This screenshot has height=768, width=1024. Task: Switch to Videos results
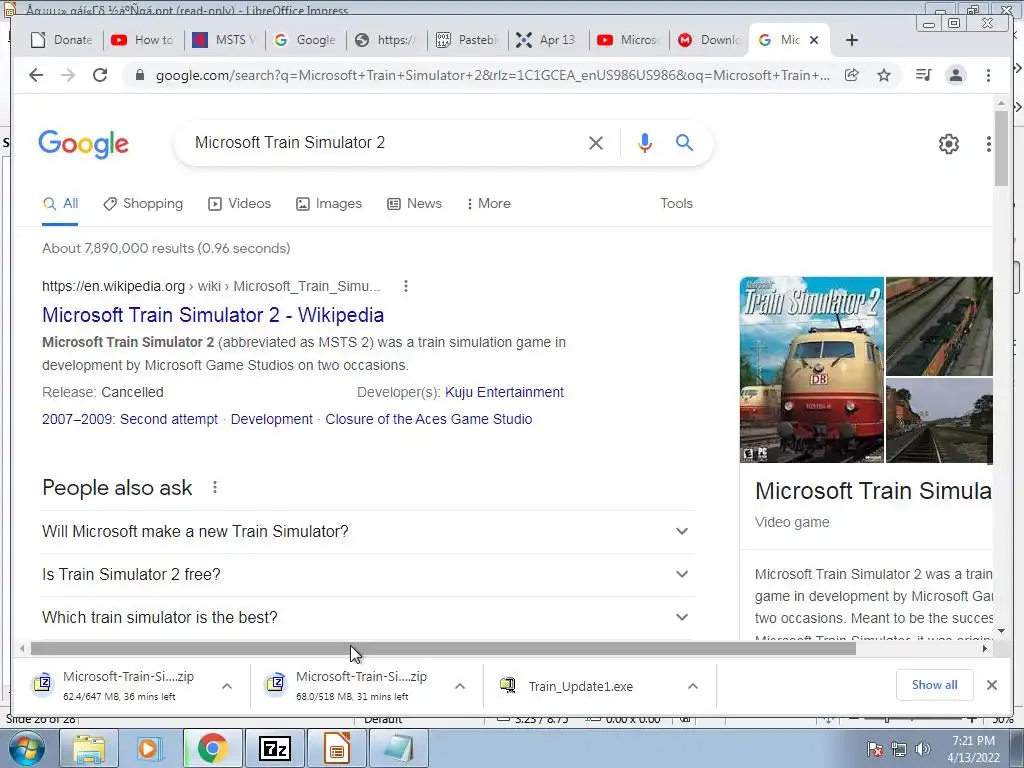coord(239,204)
